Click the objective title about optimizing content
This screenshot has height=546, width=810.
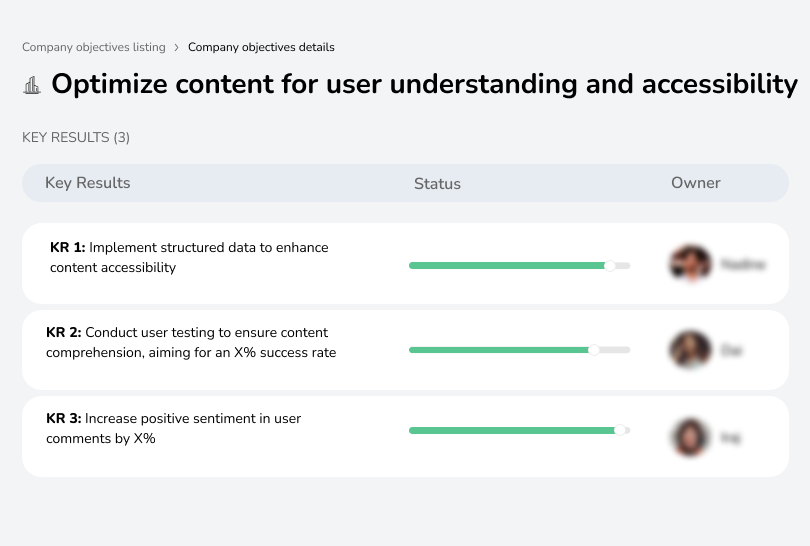click(x=425, y=84)
